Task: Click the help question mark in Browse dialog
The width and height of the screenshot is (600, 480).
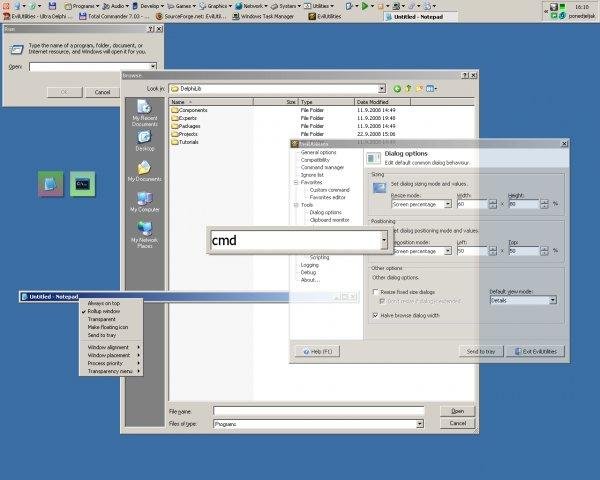Action: pyautogui.click(x=465, y=75)
